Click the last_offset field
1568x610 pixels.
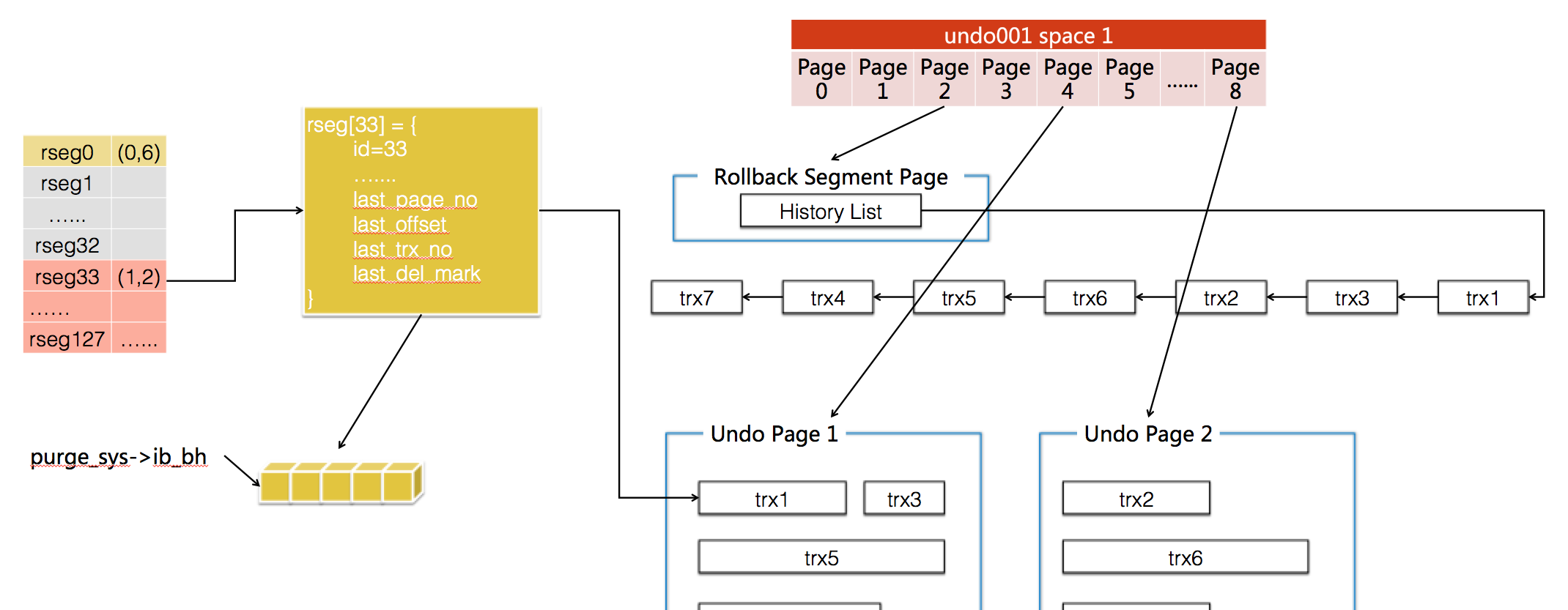(400, 224)
